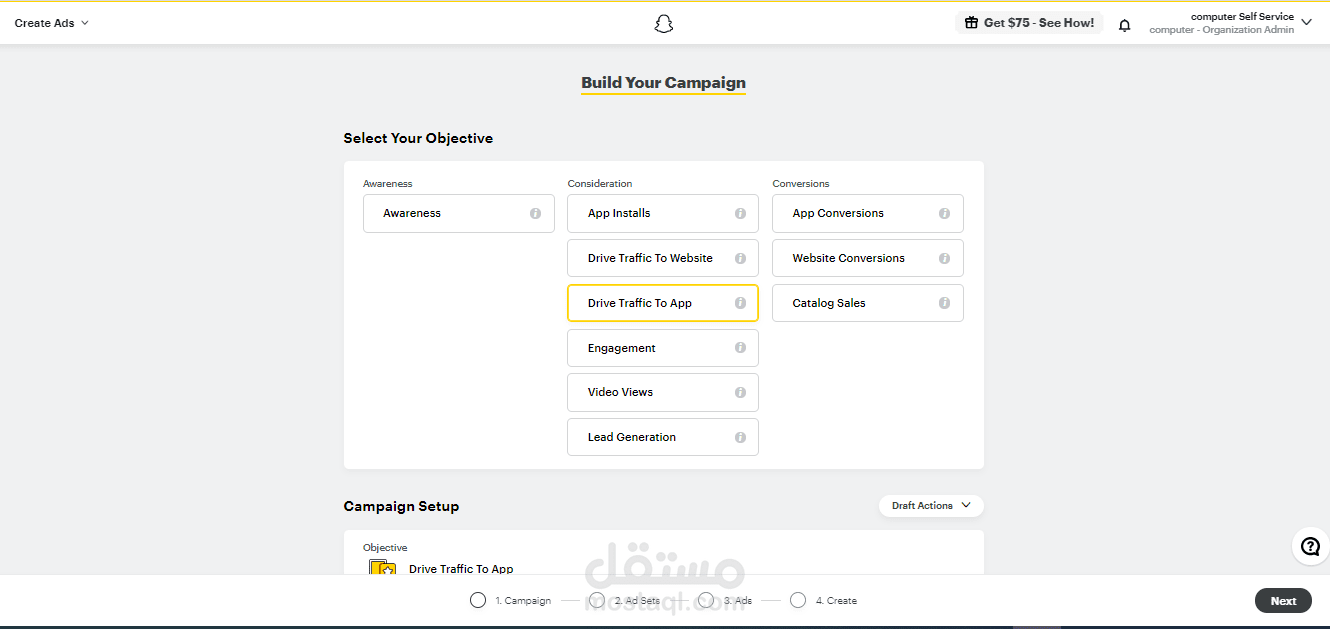Open the help chat bubble icon
This screenshot has height=629, width=1330.
pyautogui.click(x=1310, y=547)
